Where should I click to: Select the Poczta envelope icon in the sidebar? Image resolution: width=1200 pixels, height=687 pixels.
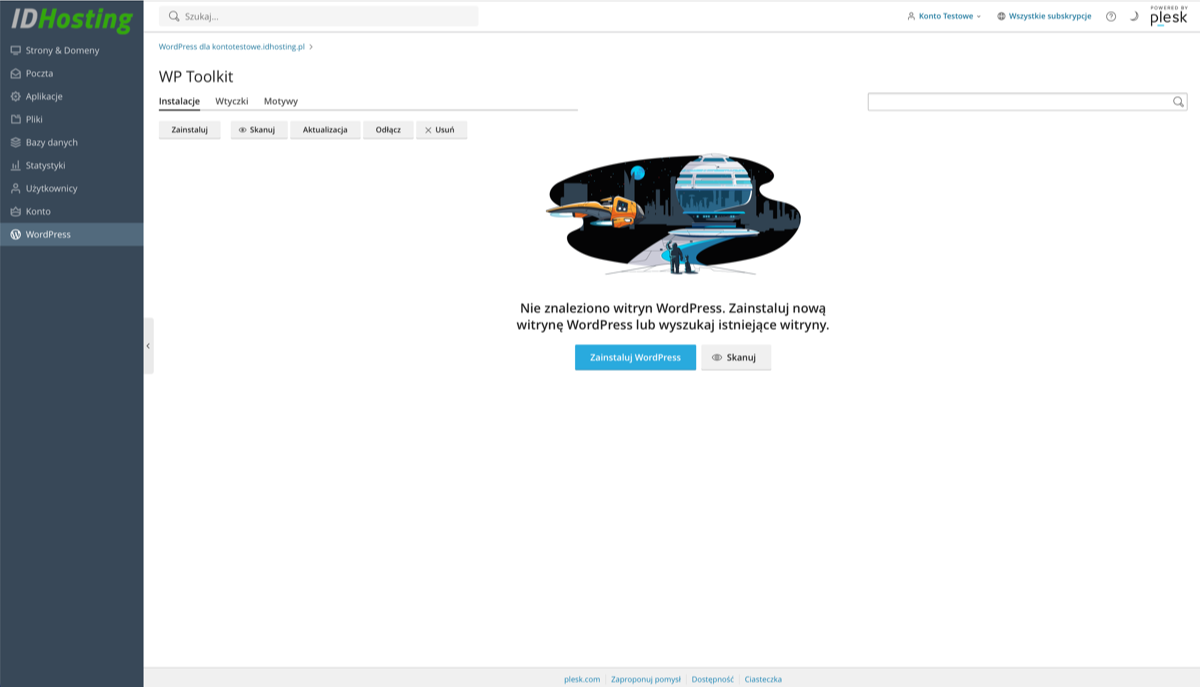[x=16, y=73]
